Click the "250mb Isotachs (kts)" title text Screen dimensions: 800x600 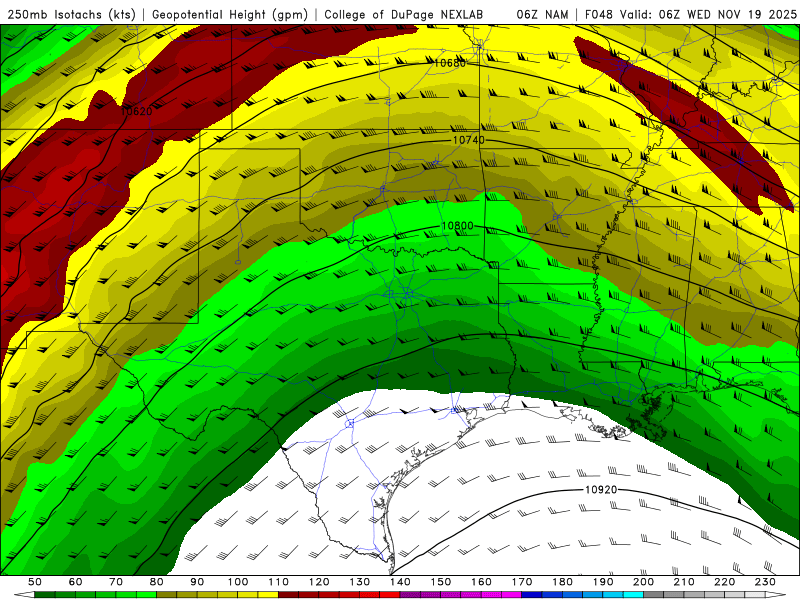click(x=71, y=14)
